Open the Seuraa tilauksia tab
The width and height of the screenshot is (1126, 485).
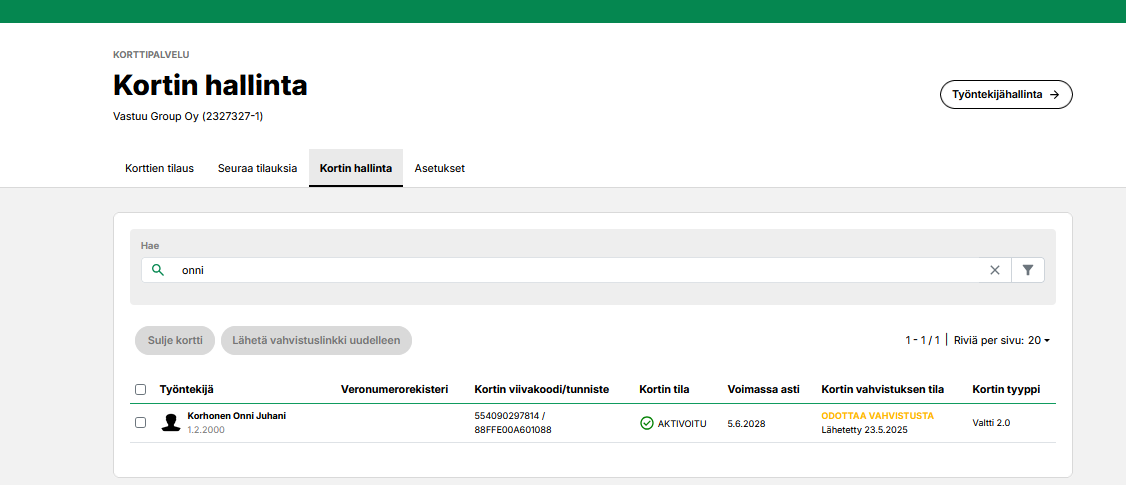257,168
